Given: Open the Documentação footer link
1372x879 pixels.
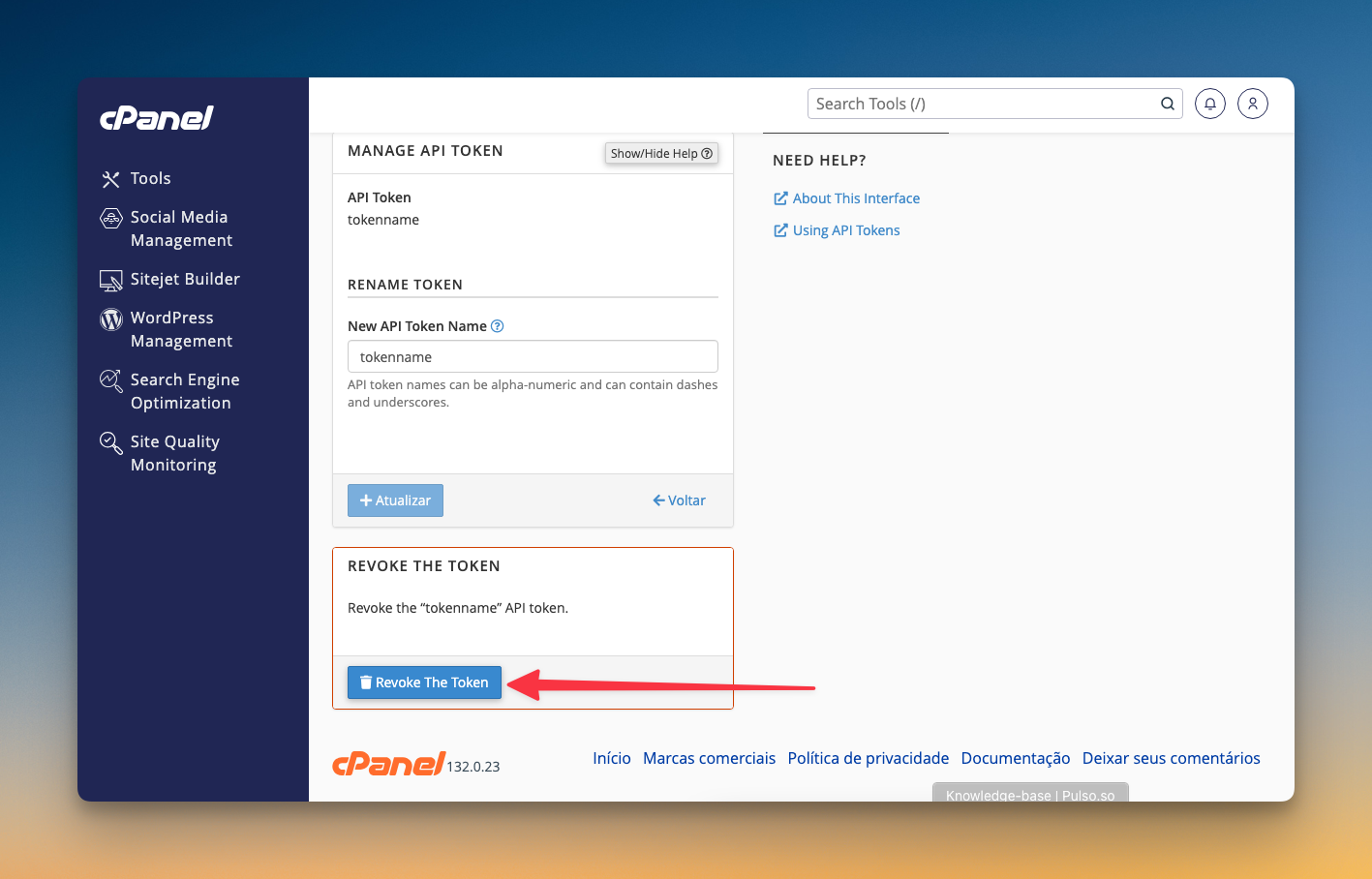Looking at the screenshot, I should pos(1015,758).
